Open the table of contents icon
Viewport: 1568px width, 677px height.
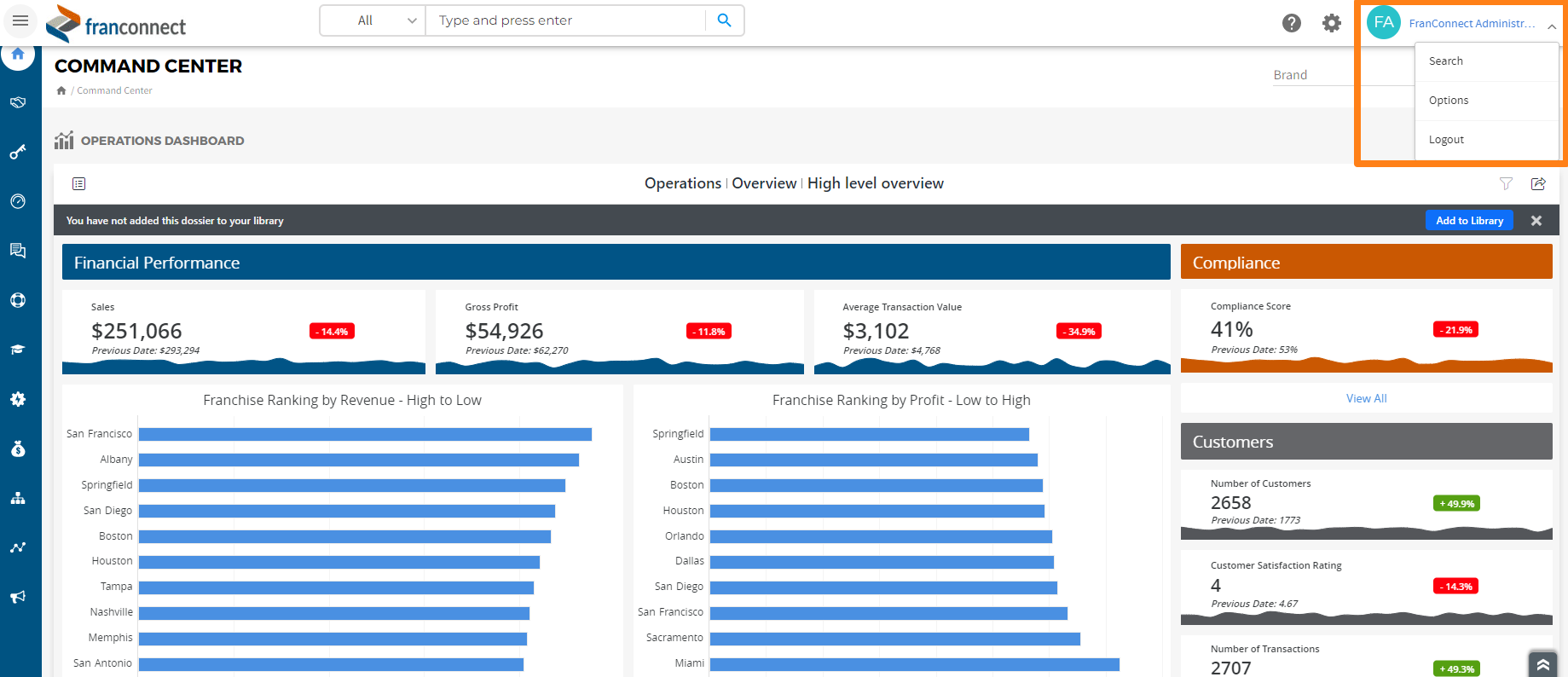(x=79, y=183)
